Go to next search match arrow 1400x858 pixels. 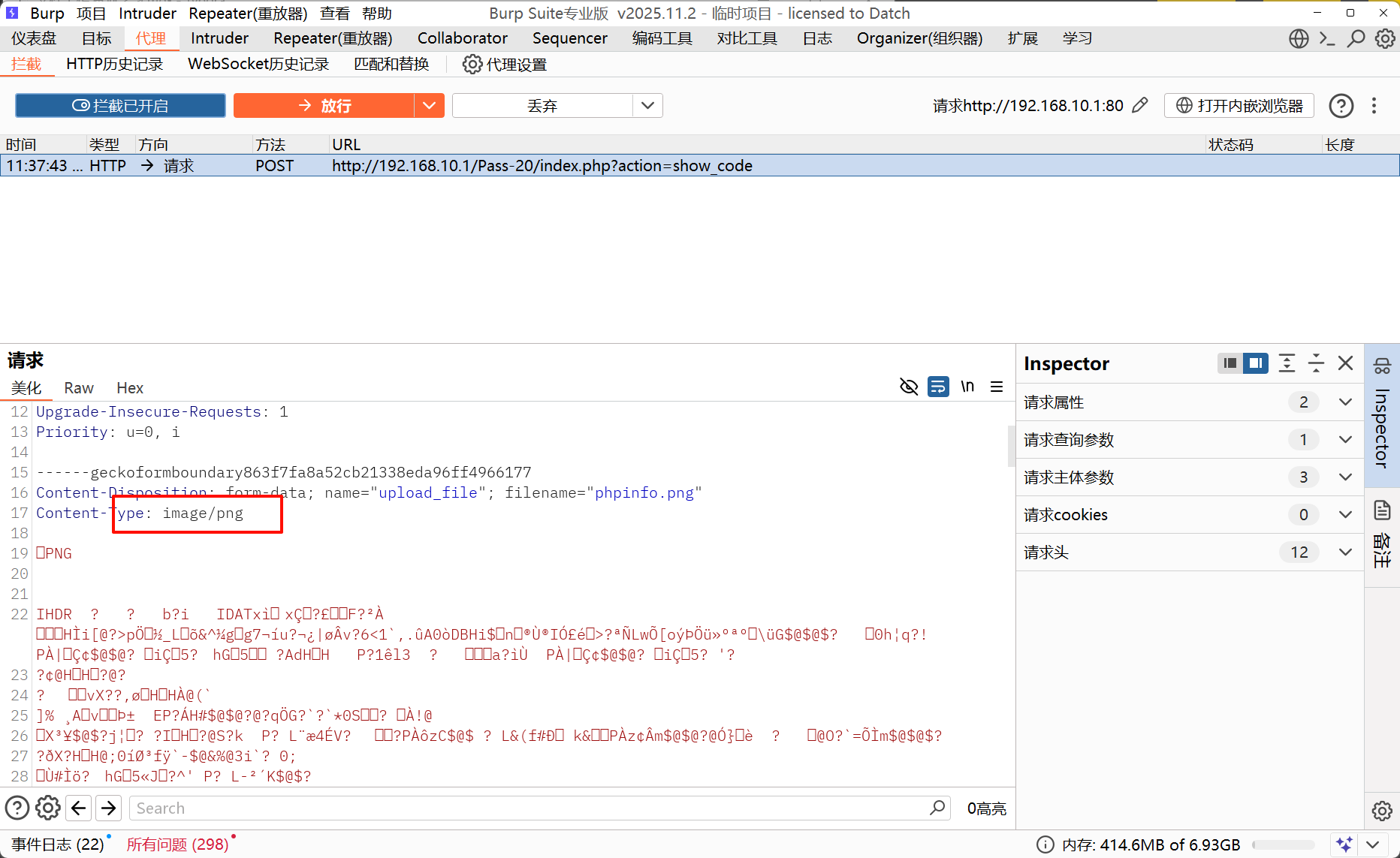109,808
